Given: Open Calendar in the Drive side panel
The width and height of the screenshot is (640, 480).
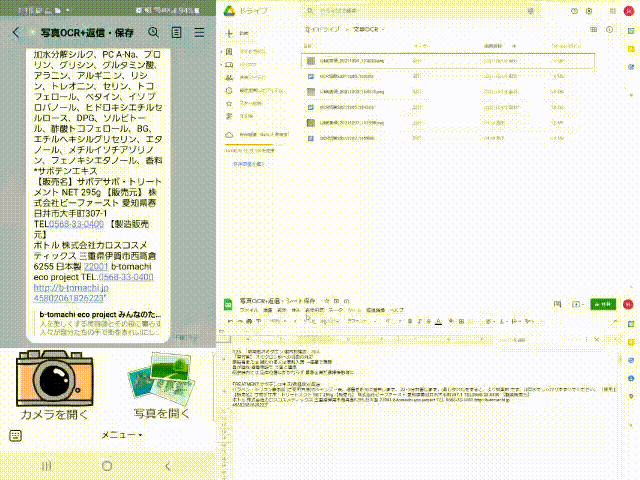Looking at the screenshot, I should tap(631, 31).
